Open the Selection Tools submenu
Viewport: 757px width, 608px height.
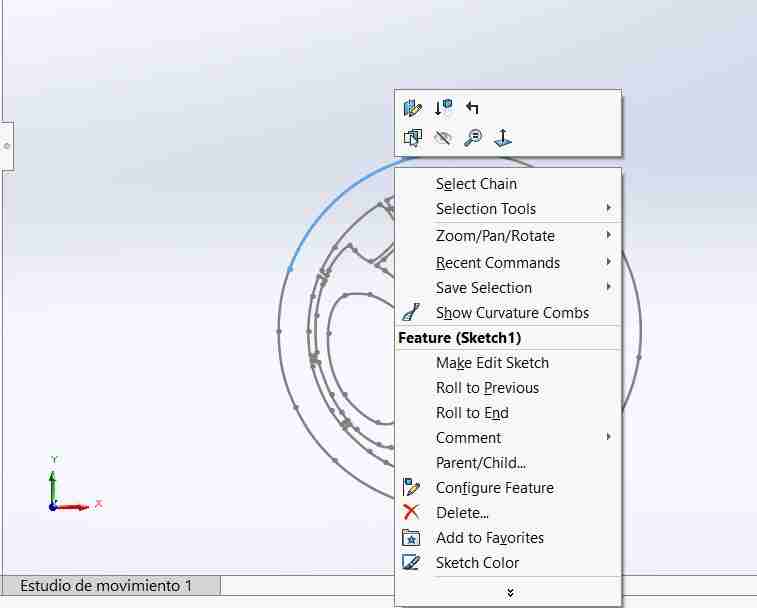pyautogui.click(x=508, y=209)
